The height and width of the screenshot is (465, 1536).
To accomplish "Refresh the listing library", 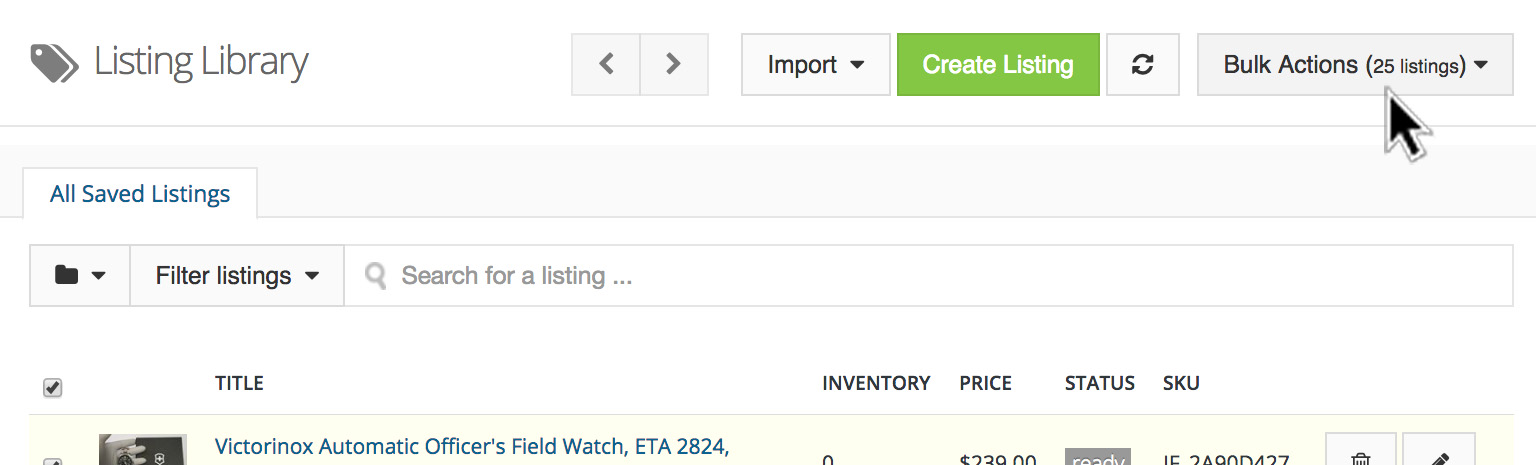I will pos(1142,64).
